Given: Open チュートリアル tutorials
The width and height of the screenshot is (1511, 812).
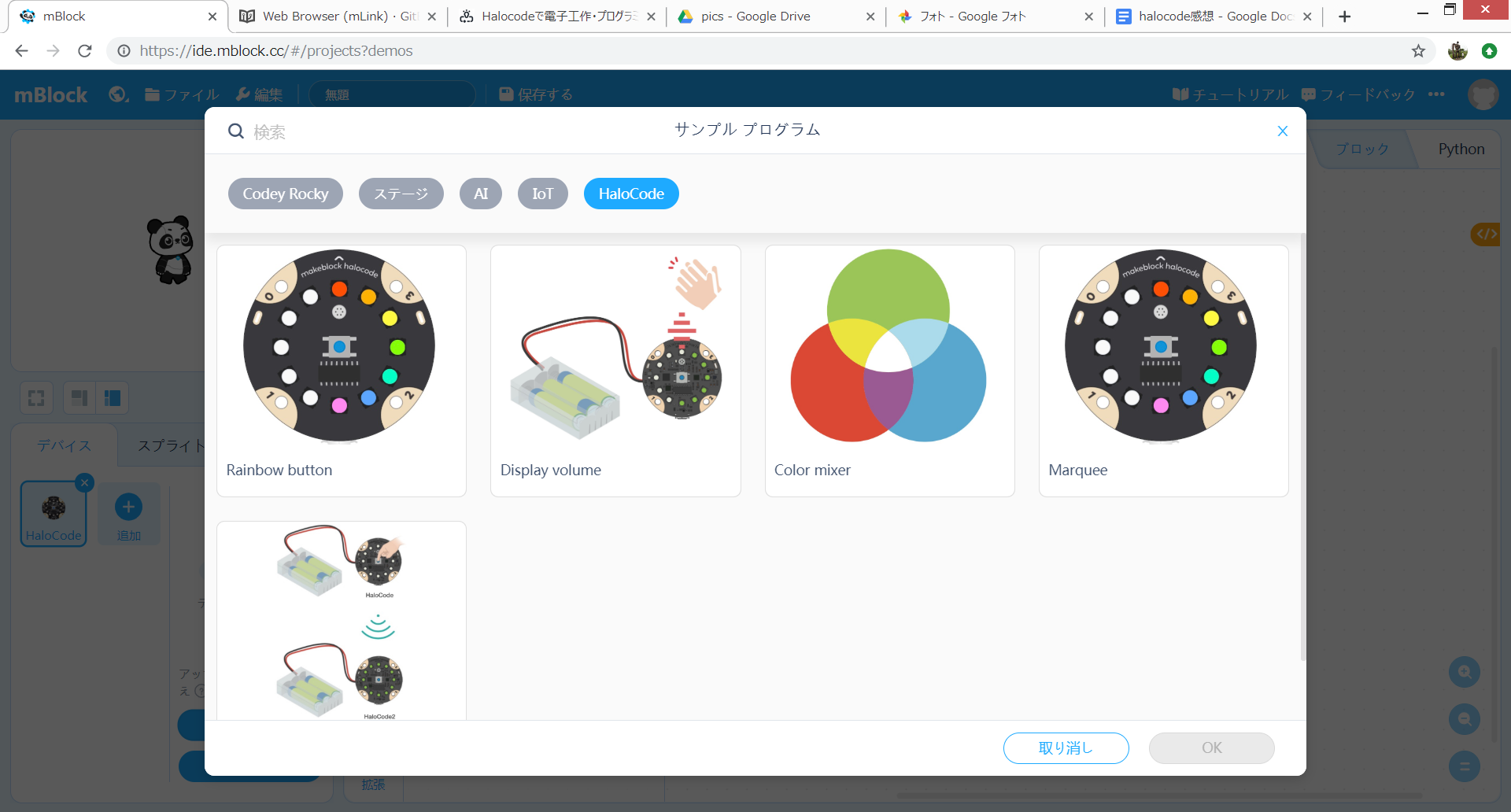Looking at the screenshot, I should (1231, 94).
